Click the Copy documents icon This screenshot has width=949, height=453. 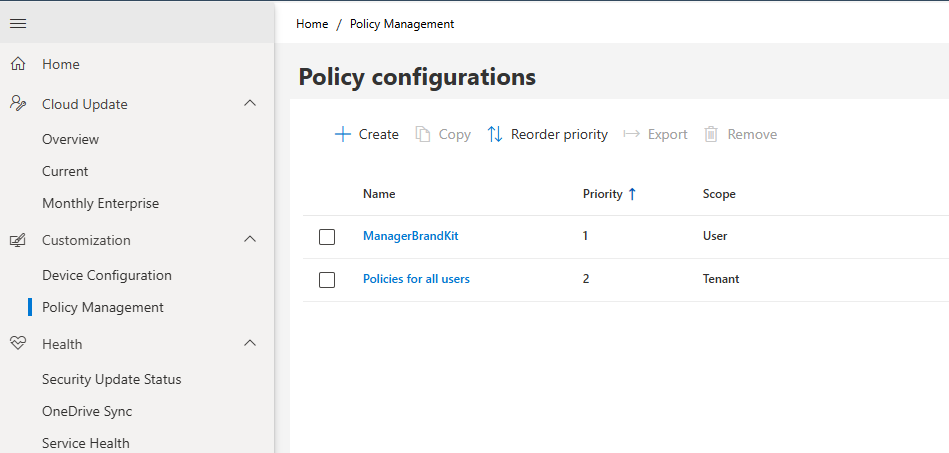coord(422,134)
